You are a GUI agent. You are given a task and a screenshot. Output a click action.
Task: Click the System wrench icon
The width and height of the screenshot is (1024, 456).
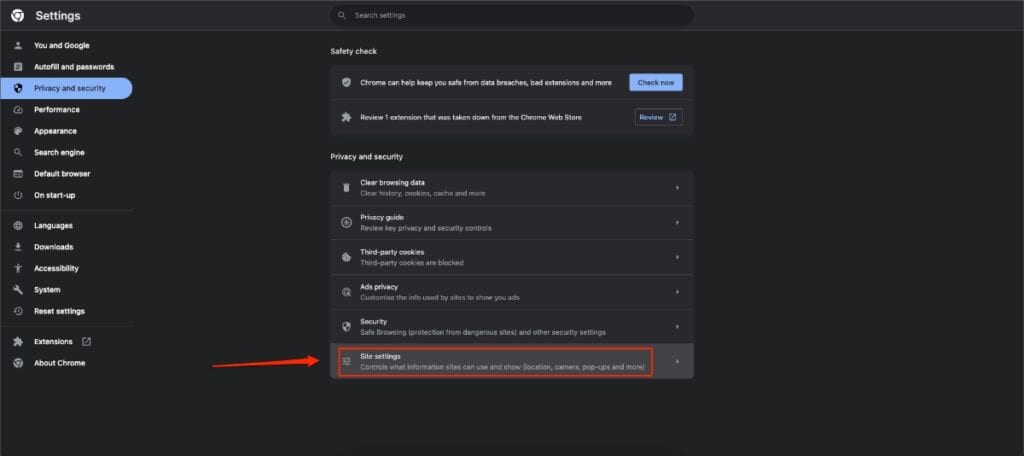click(x=18, y=290)
